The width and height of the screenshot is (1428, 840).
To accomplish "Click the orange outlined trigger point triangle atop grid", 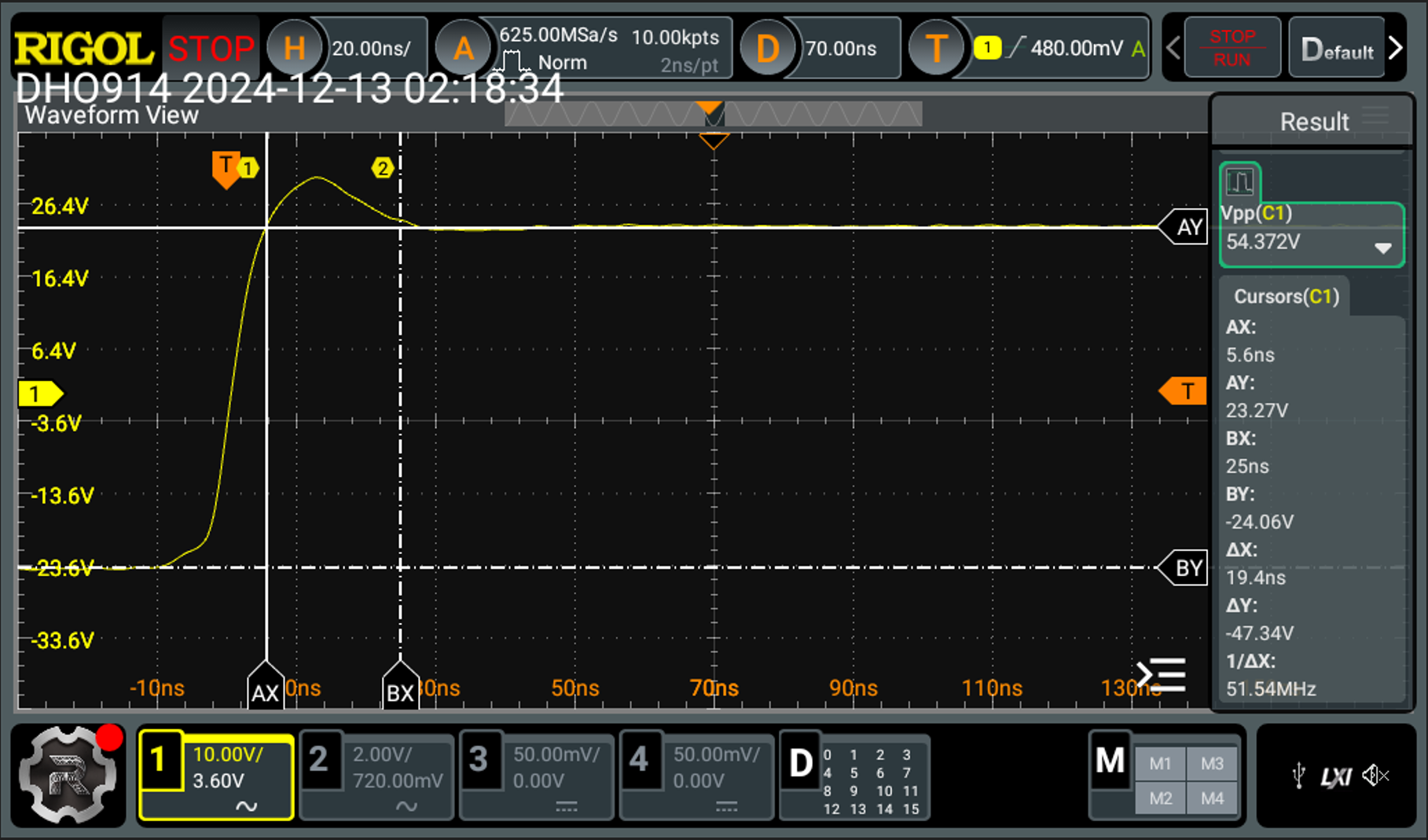I will click(714, 141).
